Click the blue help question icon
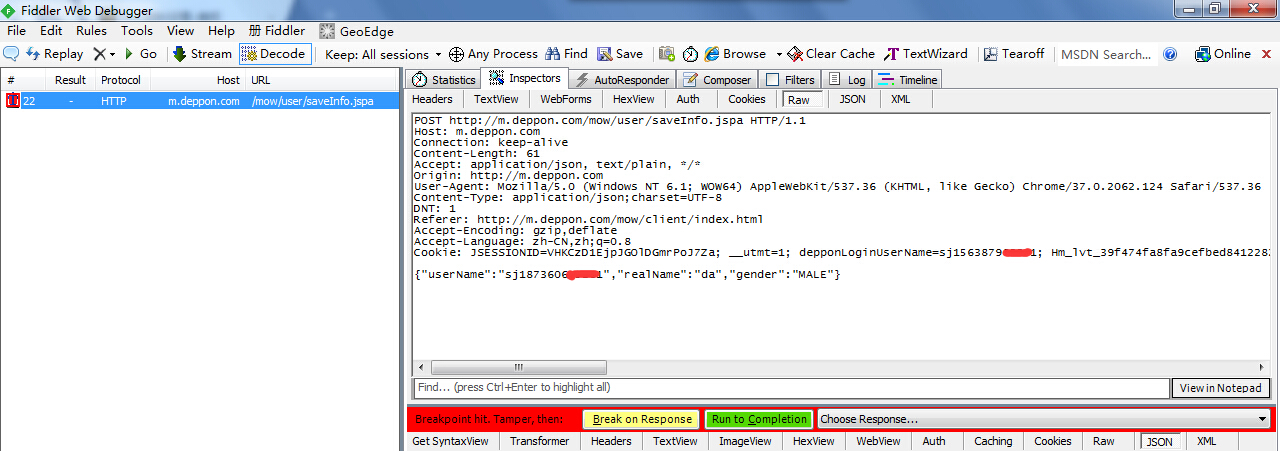1280x451 pixels. click(x=1170, y=54)
